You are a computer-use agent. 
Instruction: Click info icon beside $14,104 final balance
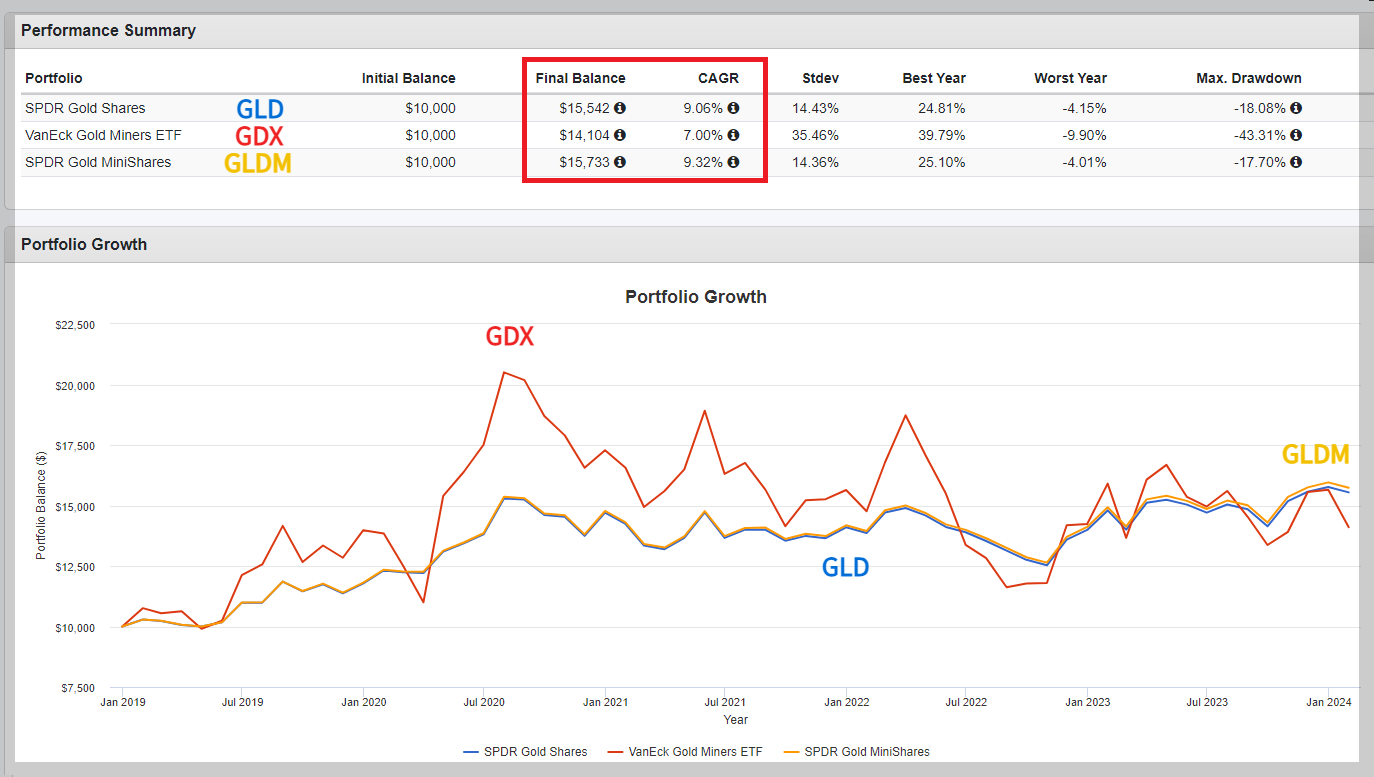point(620,135)
